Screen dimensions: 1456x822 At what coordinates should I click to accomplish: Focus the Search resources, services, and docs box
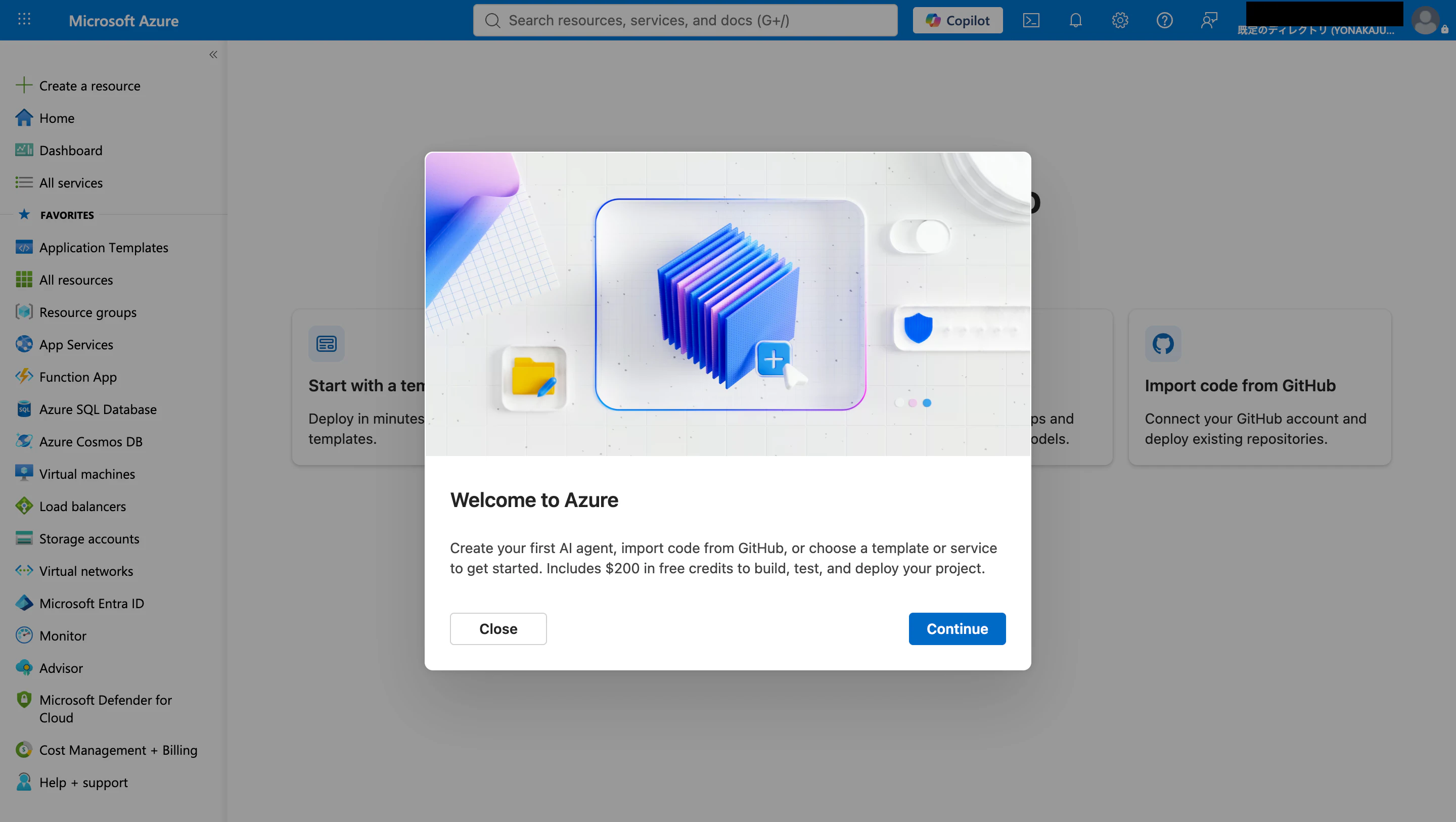(685, 20)
